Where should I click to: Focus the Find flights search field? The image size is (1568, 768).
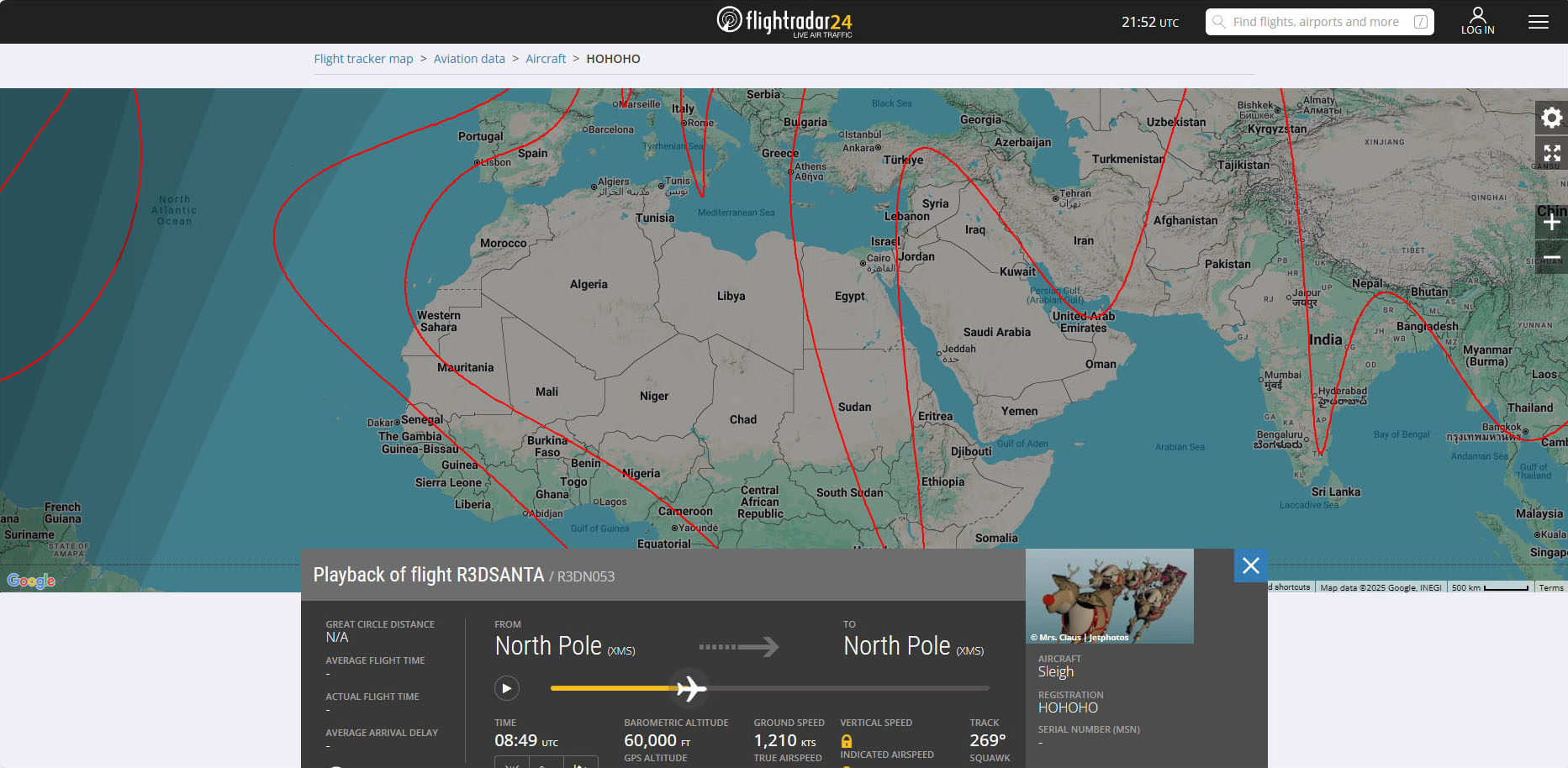pos(1316,22)
